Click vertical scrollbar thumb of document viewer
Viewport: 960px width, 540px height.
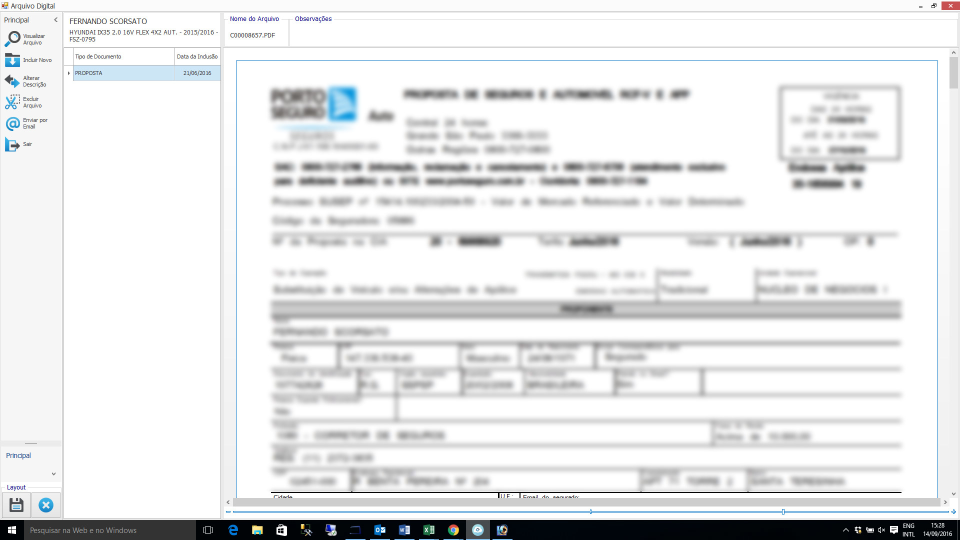tap(954, 73)
